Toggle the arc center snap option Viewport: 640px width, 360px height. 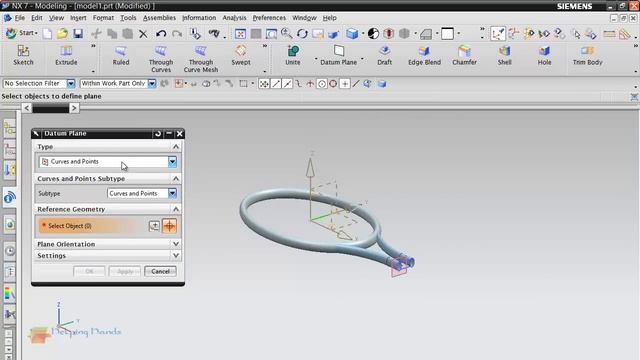[322, 84]
